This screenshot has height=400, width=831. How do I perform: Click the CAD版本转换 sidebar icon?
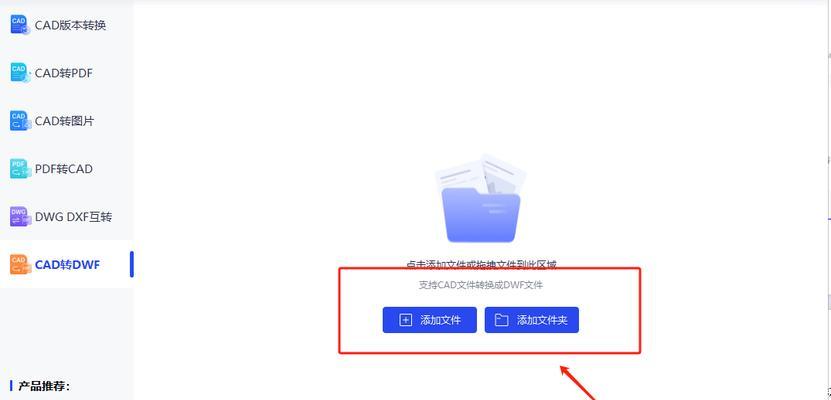tap(21, 25)
